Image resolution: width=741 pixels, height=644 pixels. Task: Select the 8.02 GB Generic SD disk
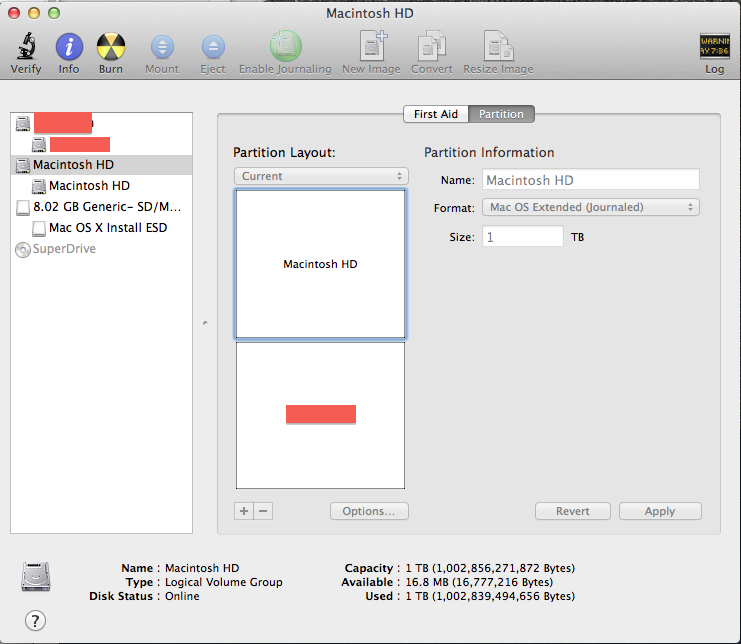[101, 207]
